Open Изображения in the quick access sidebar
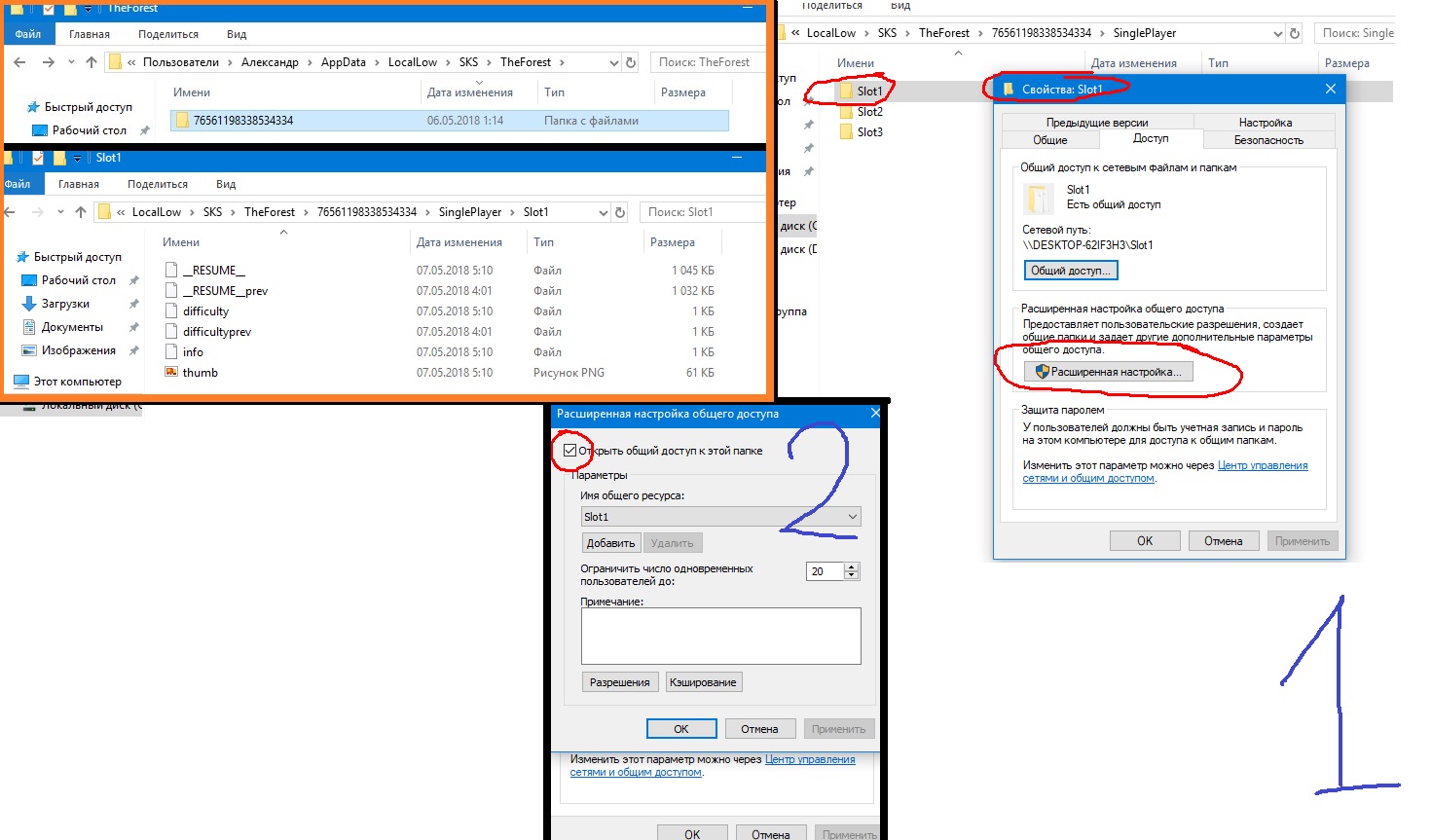This screenshot has width=1432, height=840. [x=78, y=350]
